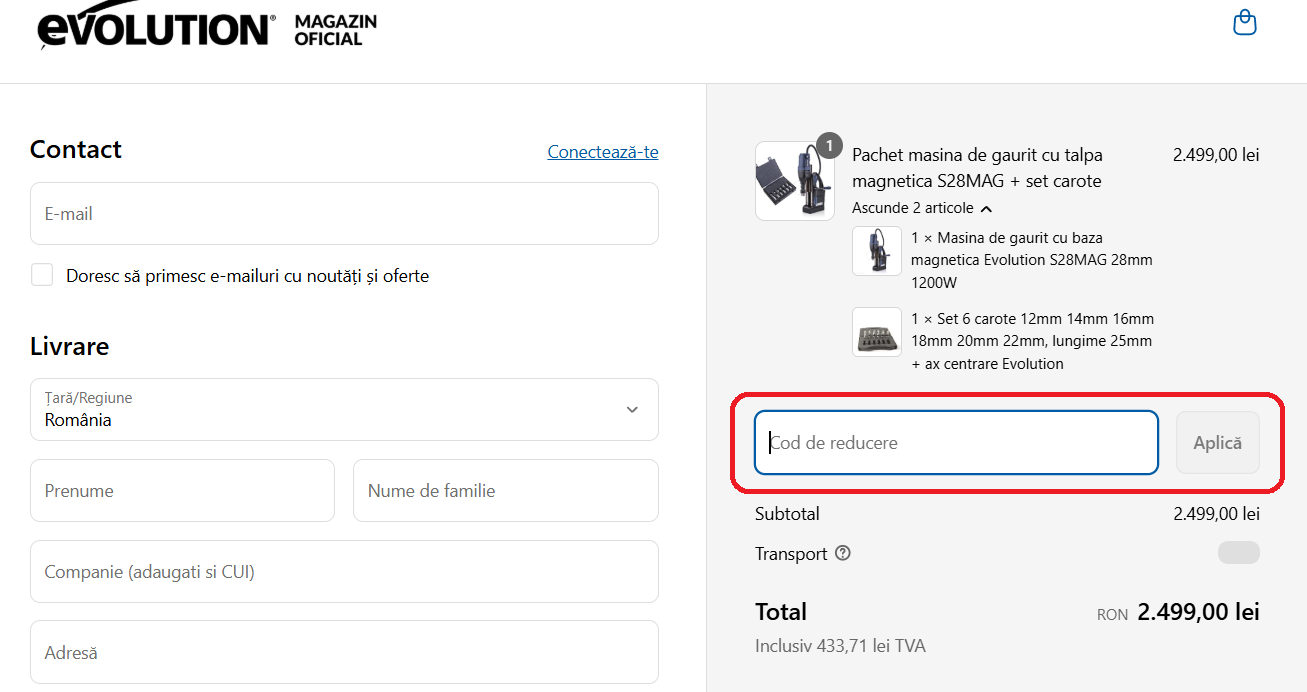Click the S28MAG package product thumbnail
The width and height of the screenshot is (1307, 692).
click(x=794, y=181)
